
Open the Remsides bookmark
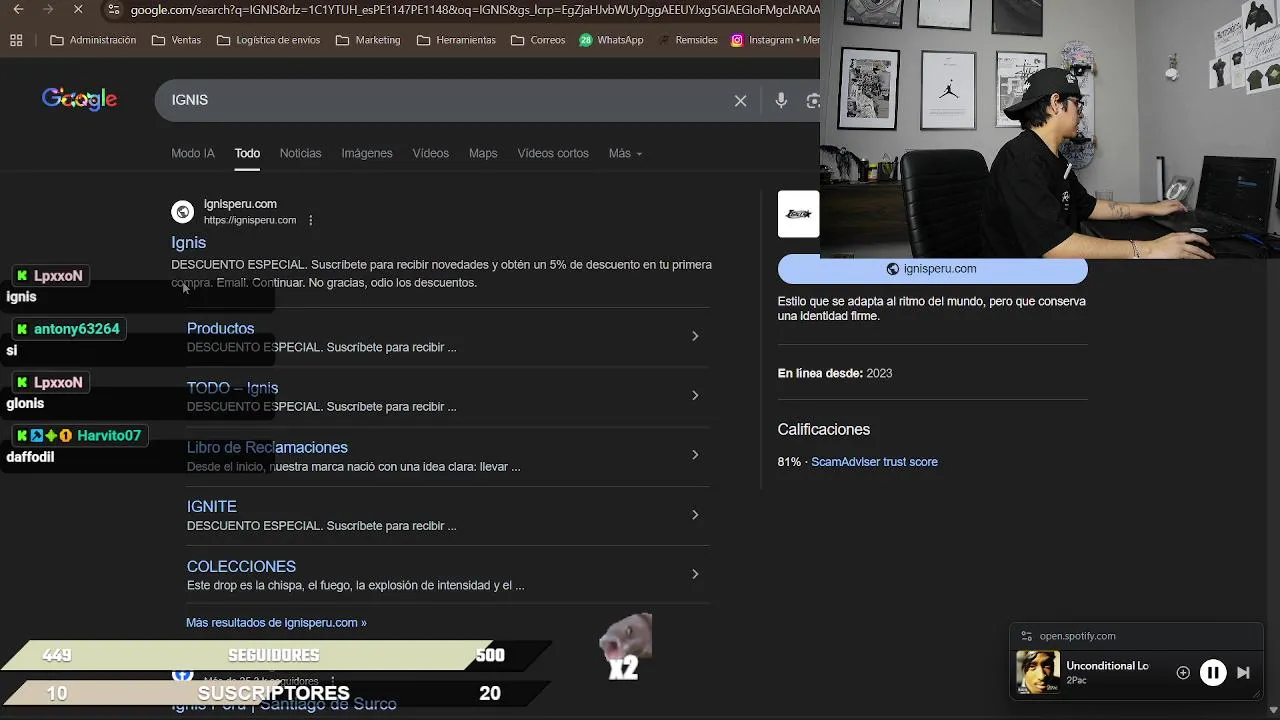688,40
